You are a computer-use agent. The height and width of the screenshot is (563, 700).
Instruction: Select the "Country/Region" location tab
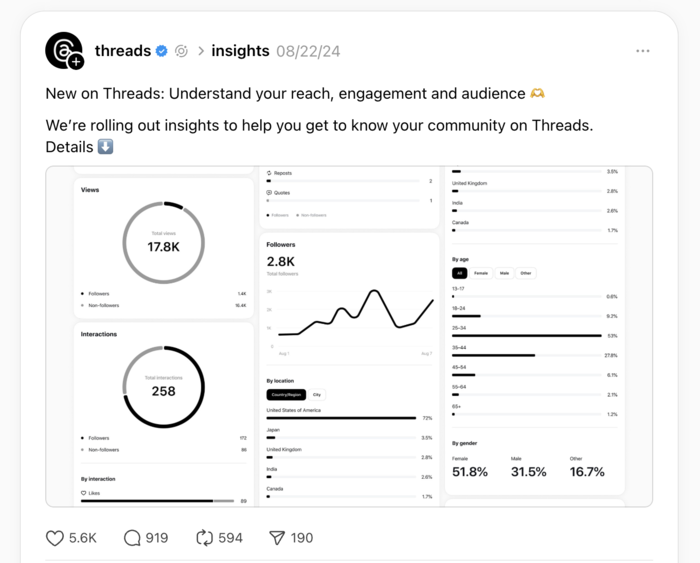[x=285, y=395]
